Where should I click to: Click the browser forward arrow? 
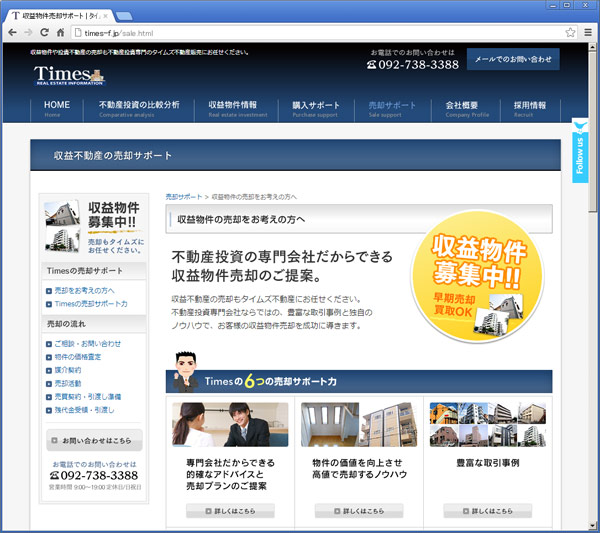click(28, 33)
